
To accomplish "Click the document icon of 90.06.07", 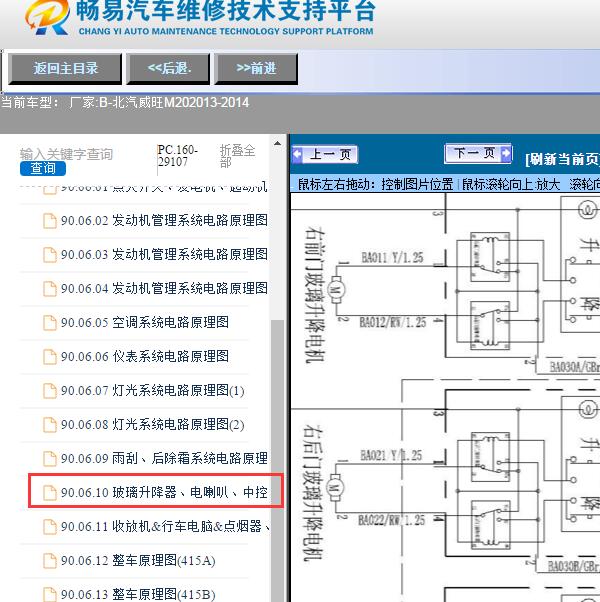I will tap(50, 391).
